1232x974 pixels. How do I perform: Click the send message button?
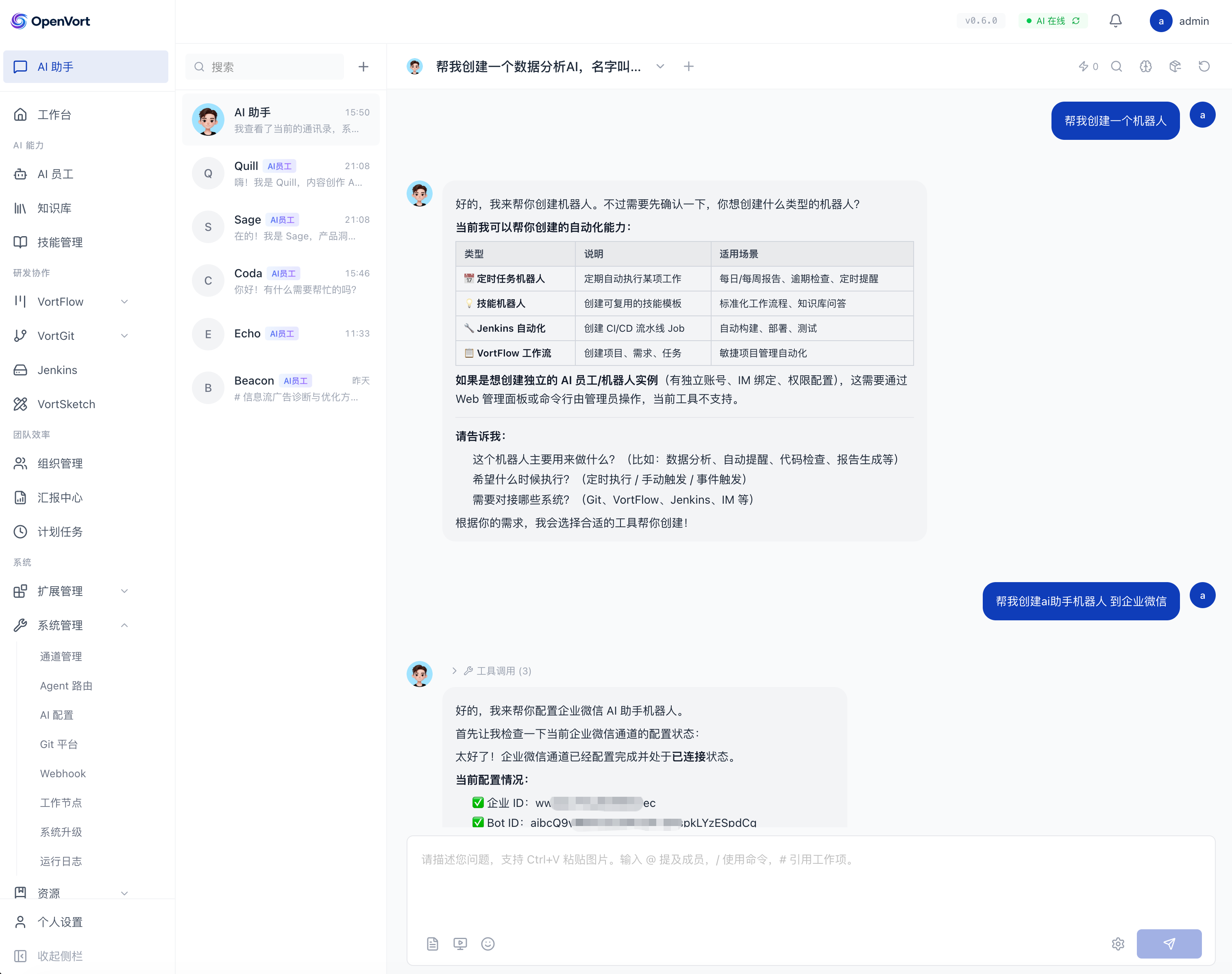(x=1169, y=944)
